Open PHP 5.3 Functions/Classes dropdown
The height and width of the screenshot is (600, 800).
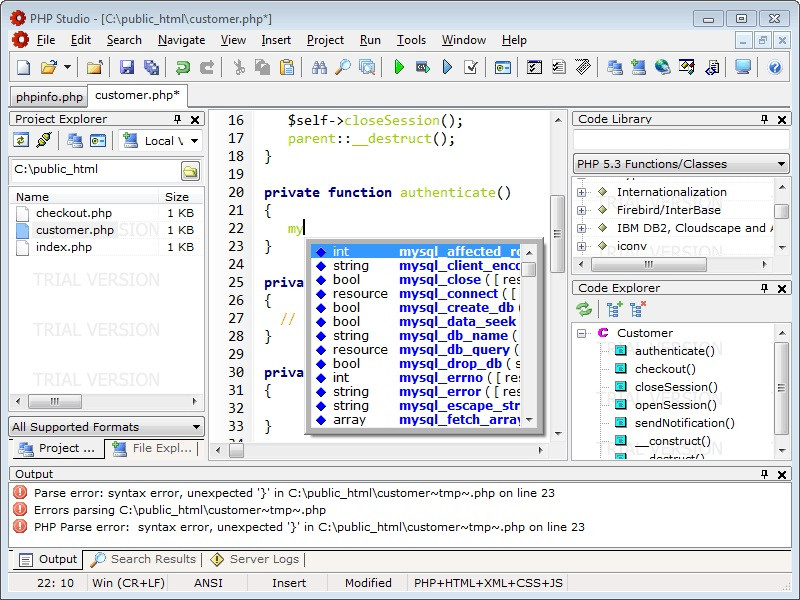point(681,164)
